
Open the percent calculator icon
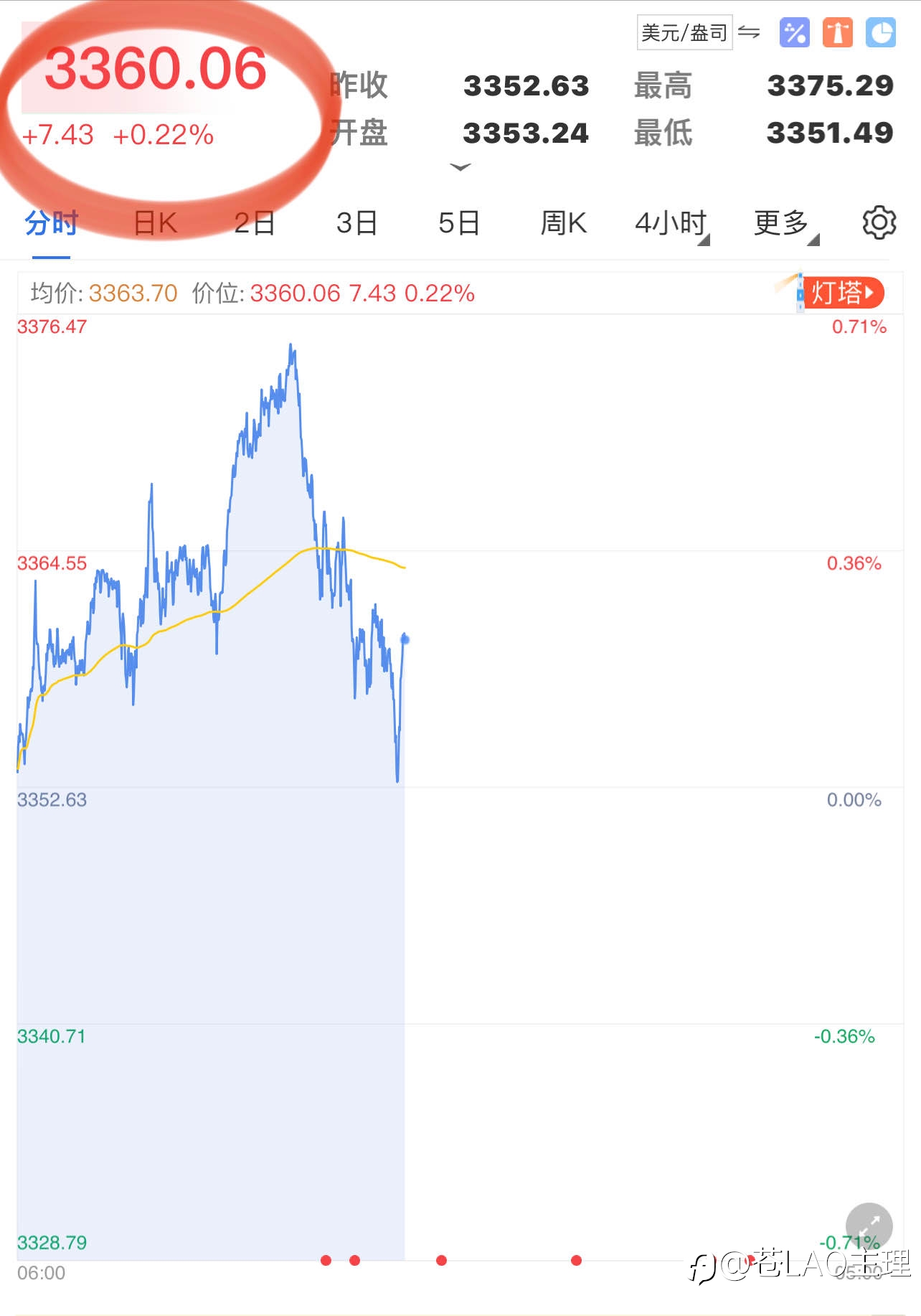pos(794,33)
